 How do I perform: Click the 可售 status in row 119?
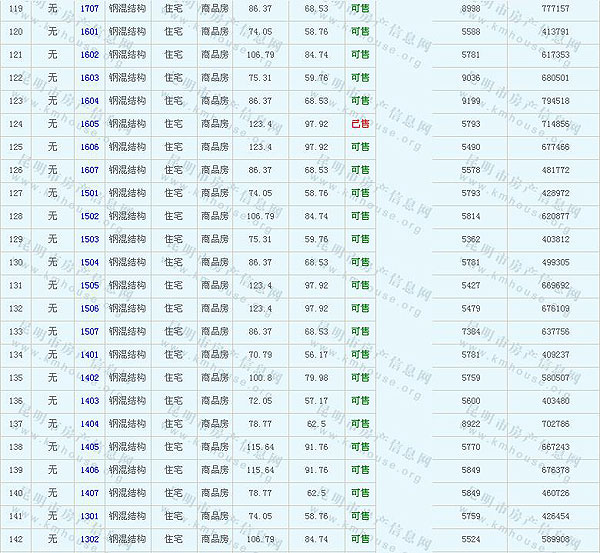coord(360,9)
